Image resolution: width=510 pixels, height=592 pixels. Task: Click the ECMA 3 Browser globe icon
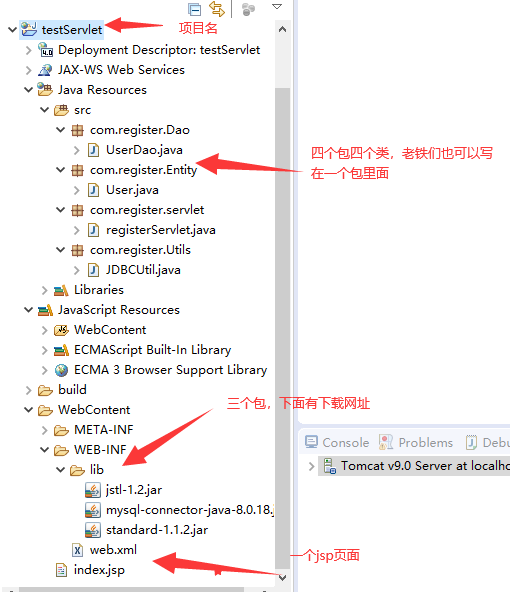61,370
